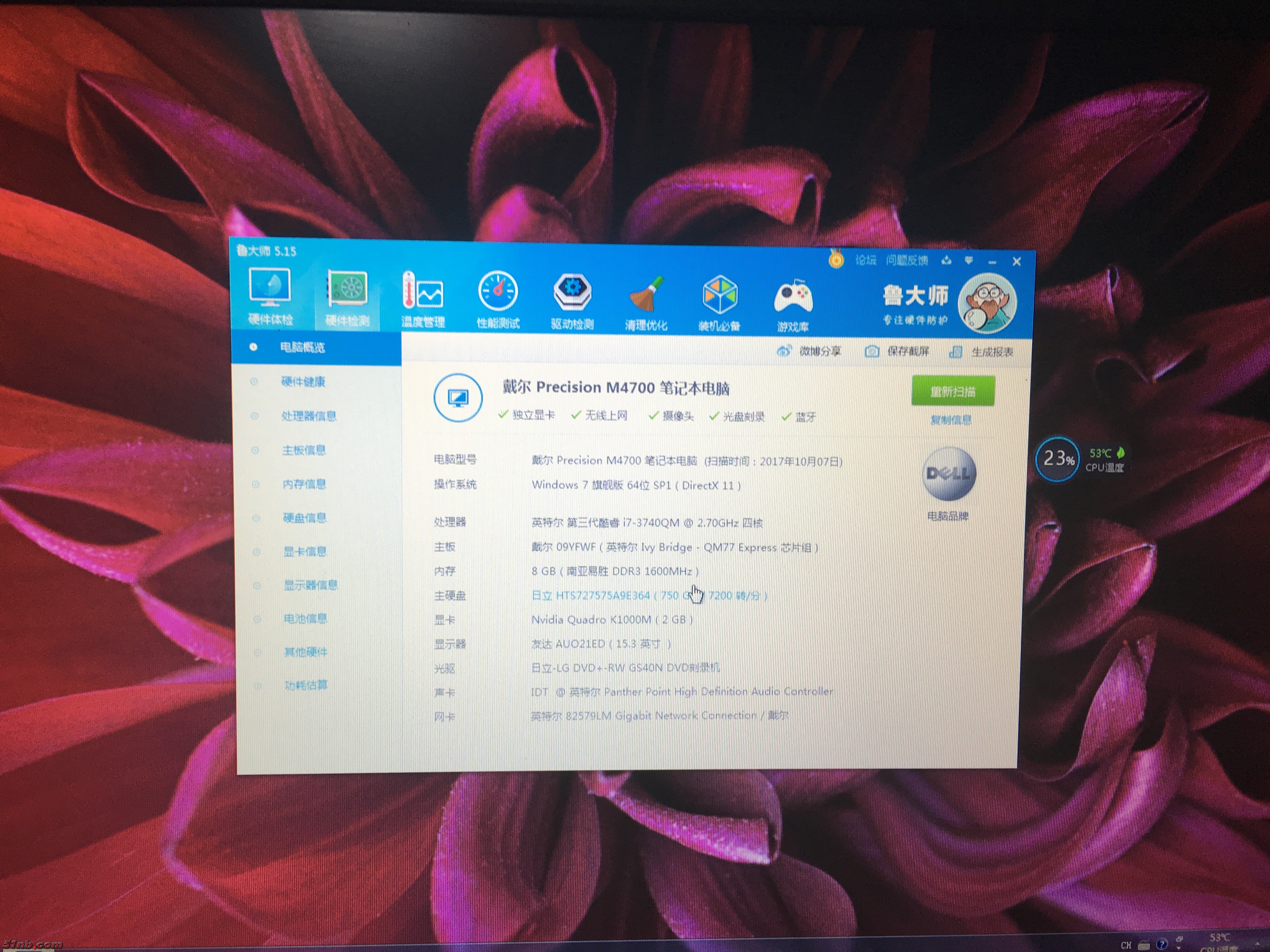Click the Nvidia Quadro K1000M ( 2 GB ) text
Screen dimensions: 1270x952
(x=612, y=620)
